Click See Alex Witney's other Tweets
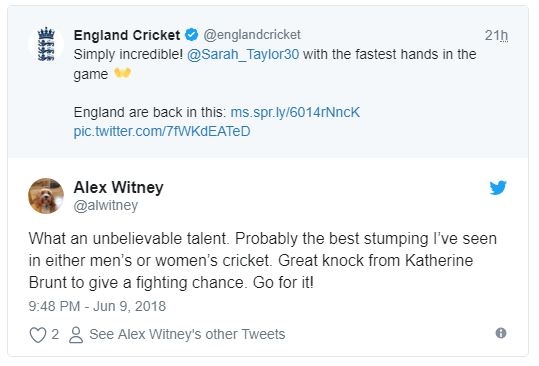The image size is (539, 366). [x=187, y=334]
